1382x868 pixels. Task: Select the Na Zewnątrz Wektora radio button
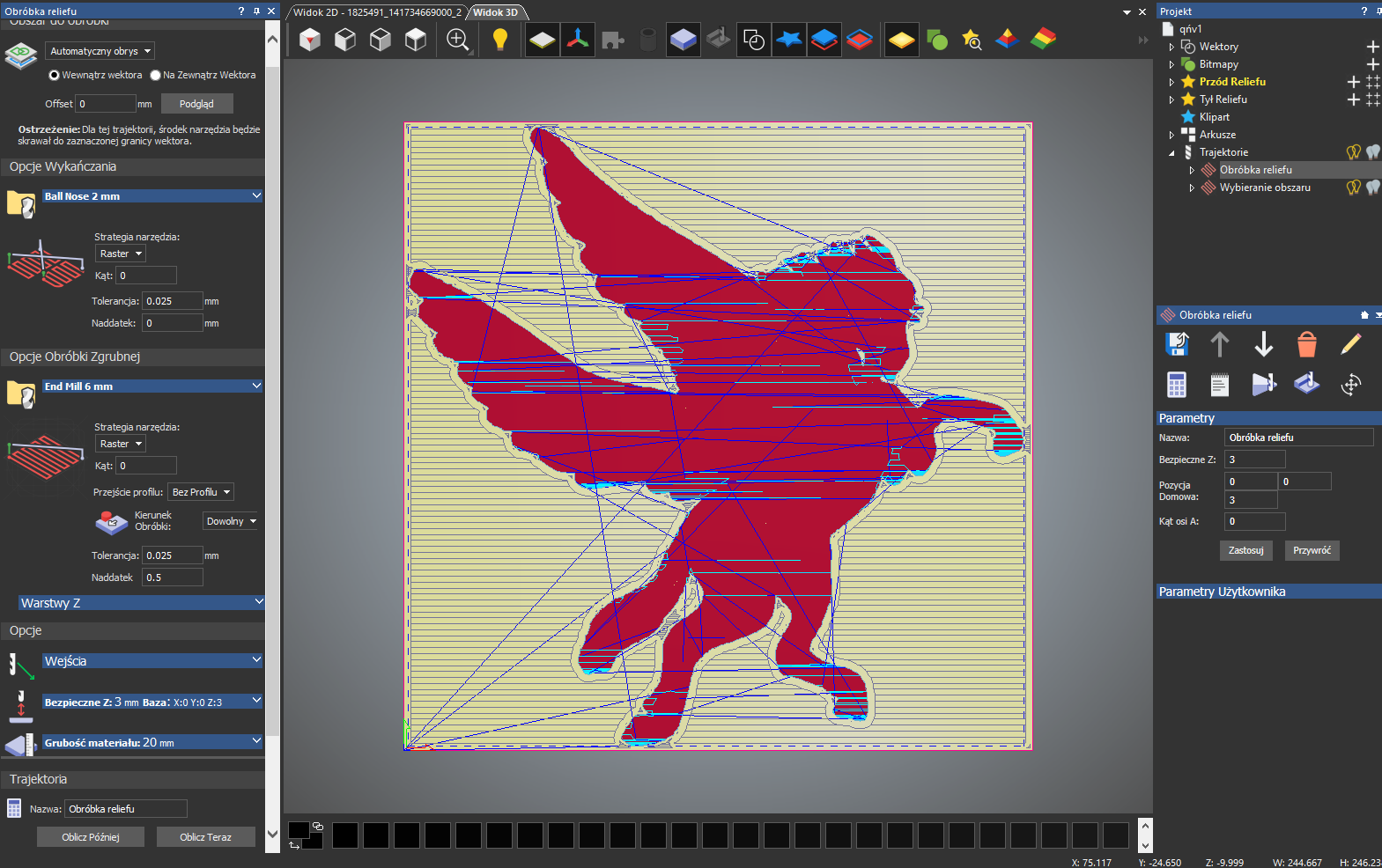tap(155, 76)
